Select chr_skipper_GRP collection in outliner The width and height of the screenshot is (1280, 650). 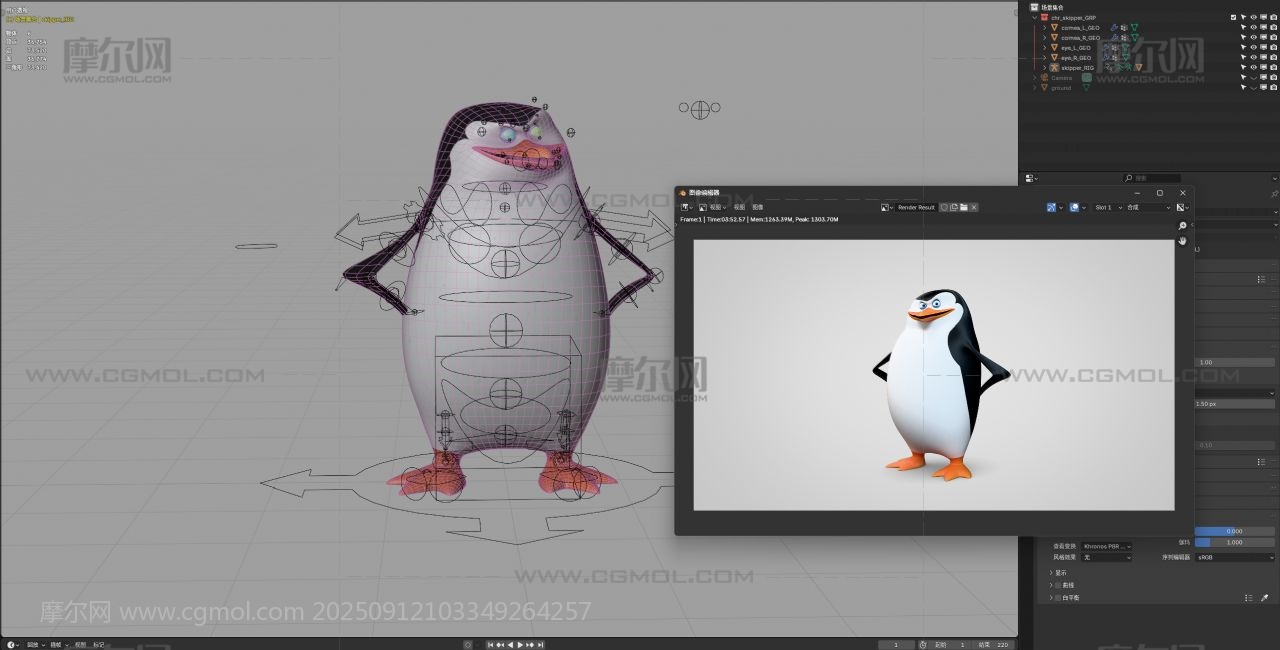point(1074,18)
